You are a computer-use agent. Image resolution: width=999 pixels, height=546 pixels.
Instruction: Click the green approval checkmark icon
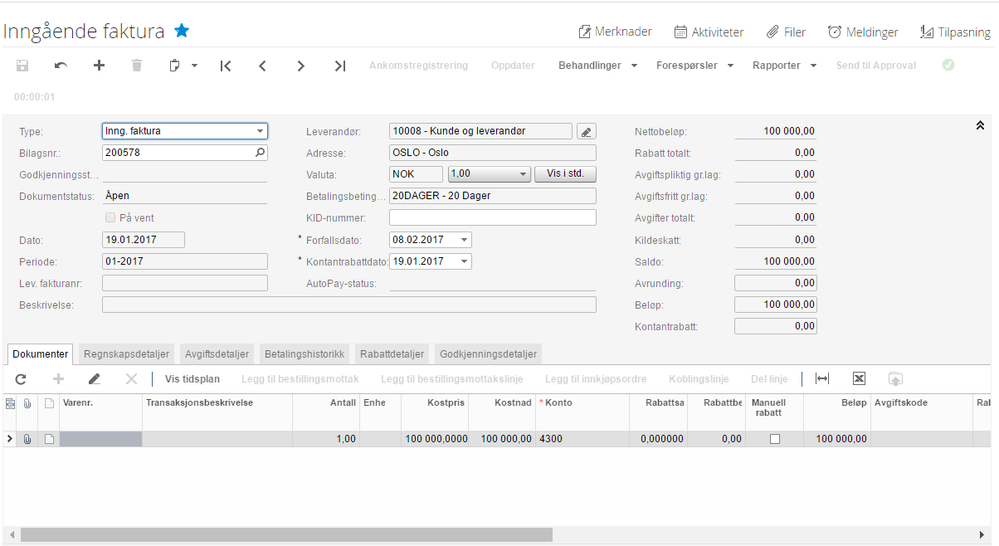click(948, 65)
